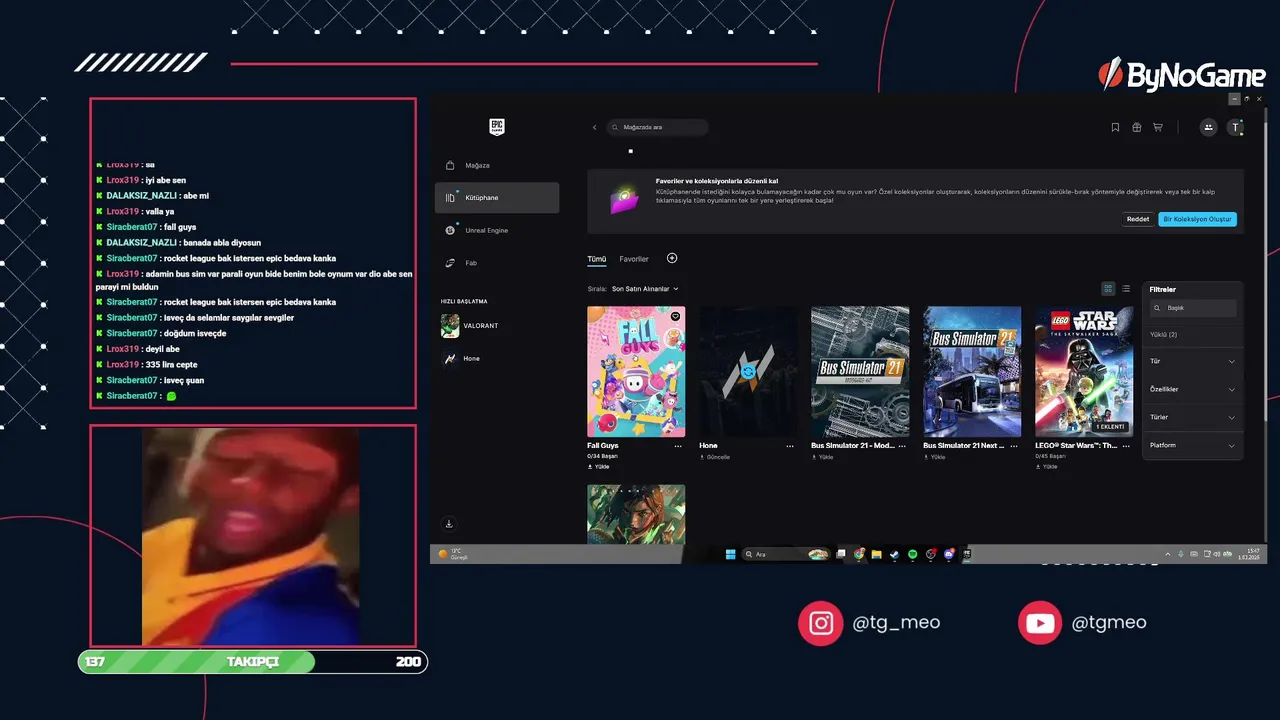
Task: Go back with the arrow beside search
Action: pos(594,127)
